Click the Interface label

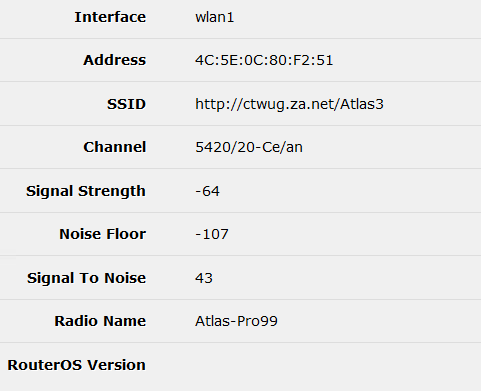(x=110, y=17)
